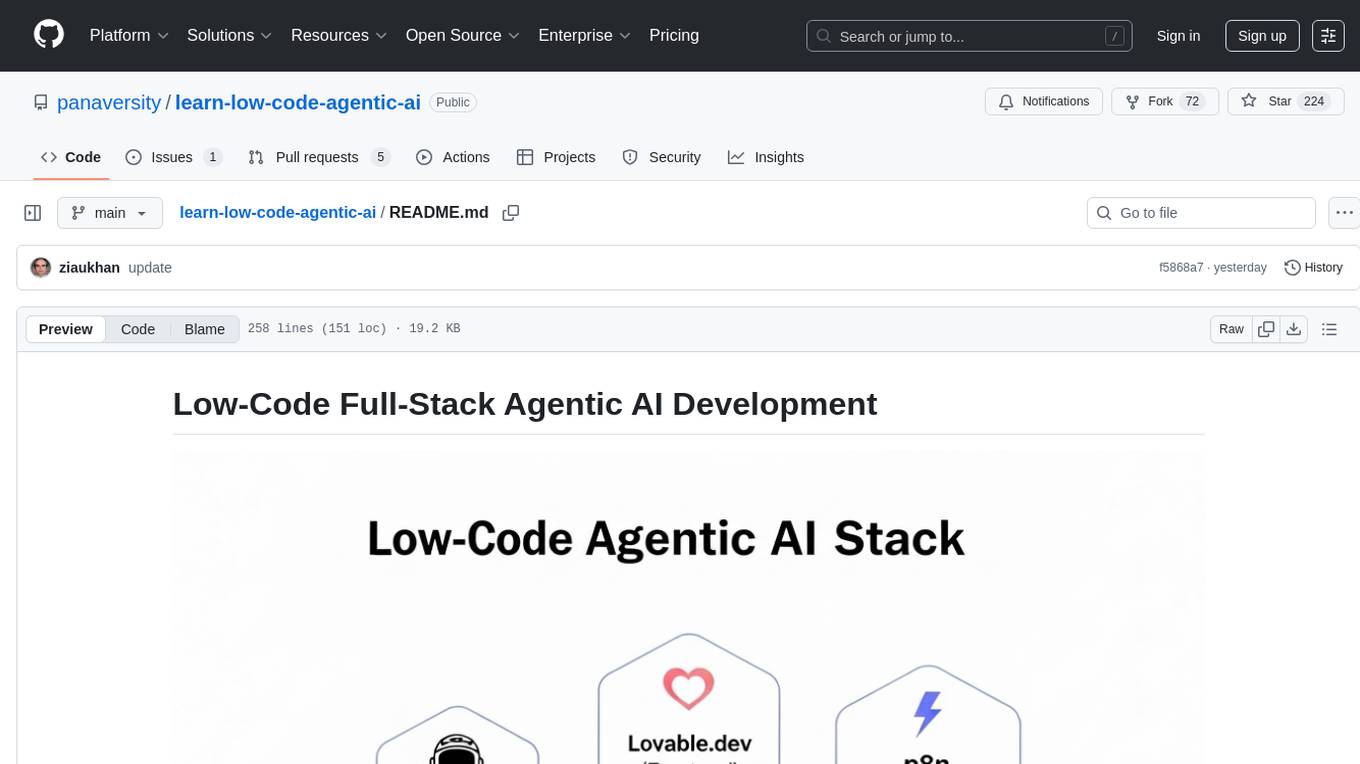Open the appearance settings icon in the header

1328,36
